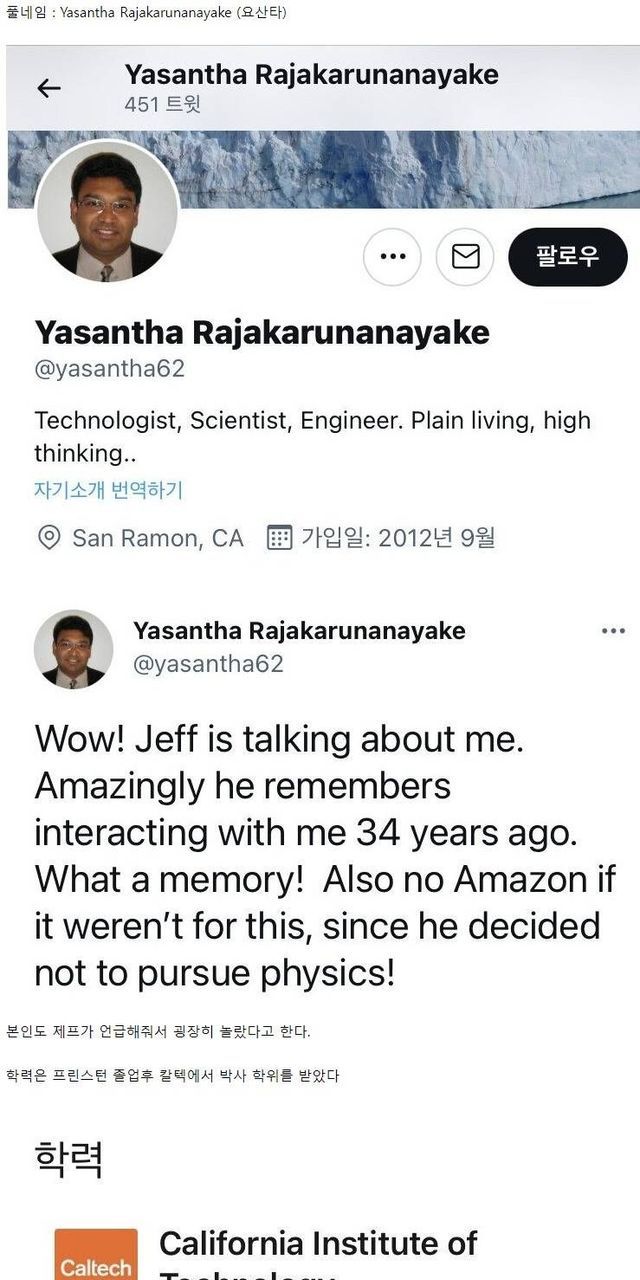
Task: Click the 가입일: 2012년 9월 text
Action: point(397,538)
